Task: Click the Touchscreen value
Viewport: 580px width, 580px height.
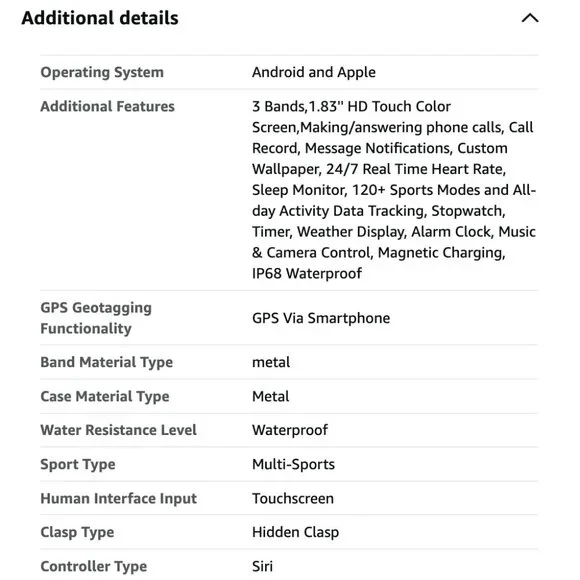Action: (293, 499)
